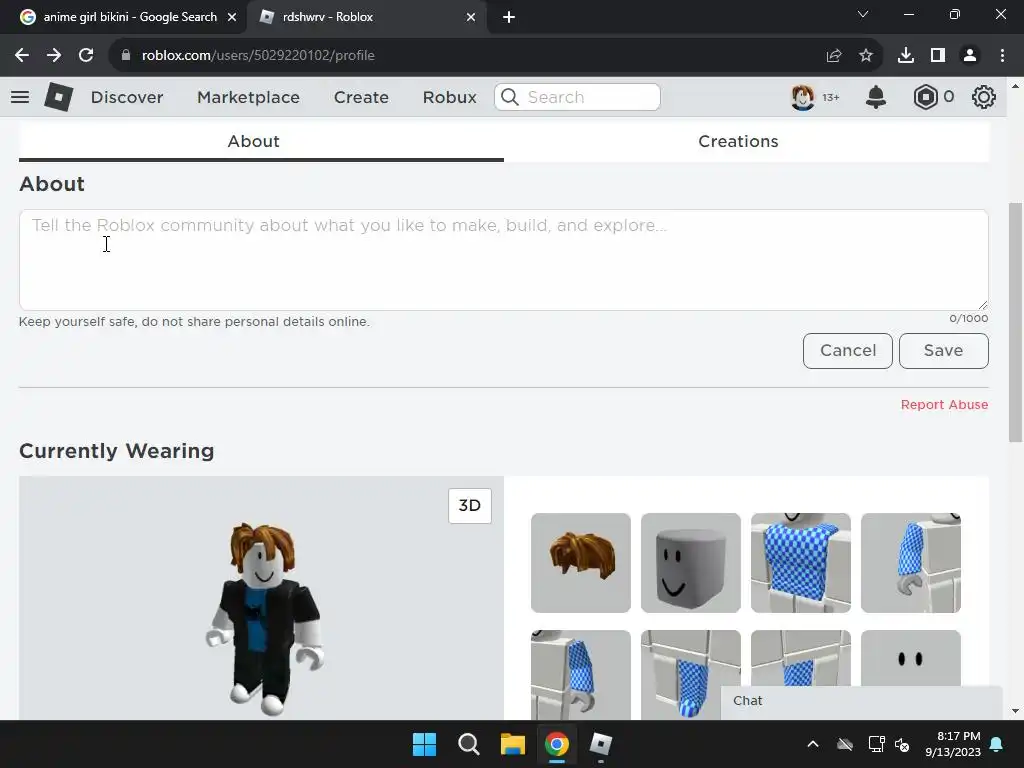1024x768 pixels.
Task: Open the gray smiley head thumbnail
Action: tap(691, 563)
